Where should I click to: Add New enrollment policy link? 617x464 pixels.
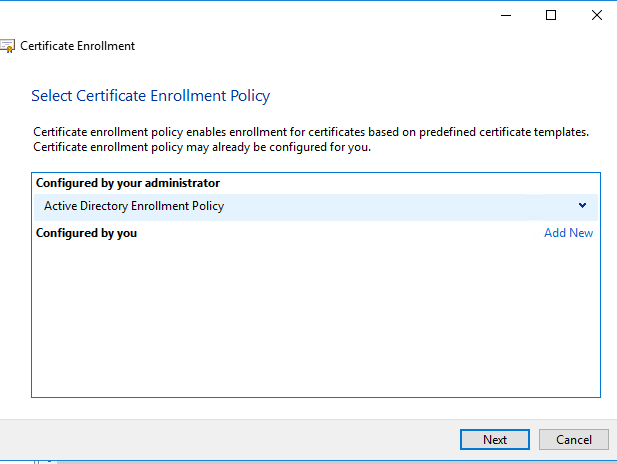[x=569, y=233]
